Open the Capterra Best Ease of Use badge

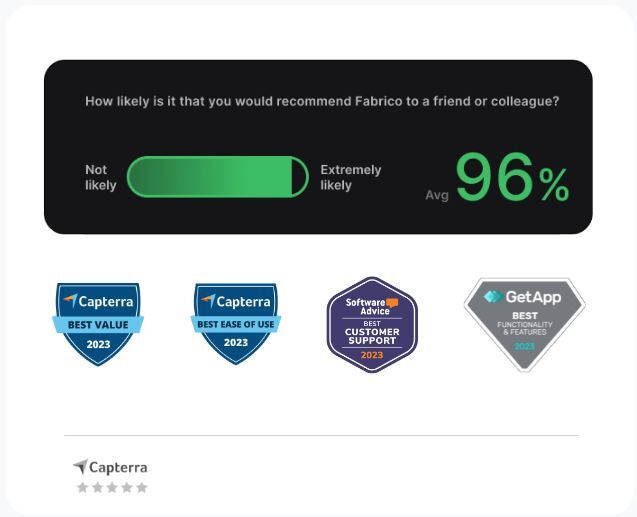coord(236,324)
